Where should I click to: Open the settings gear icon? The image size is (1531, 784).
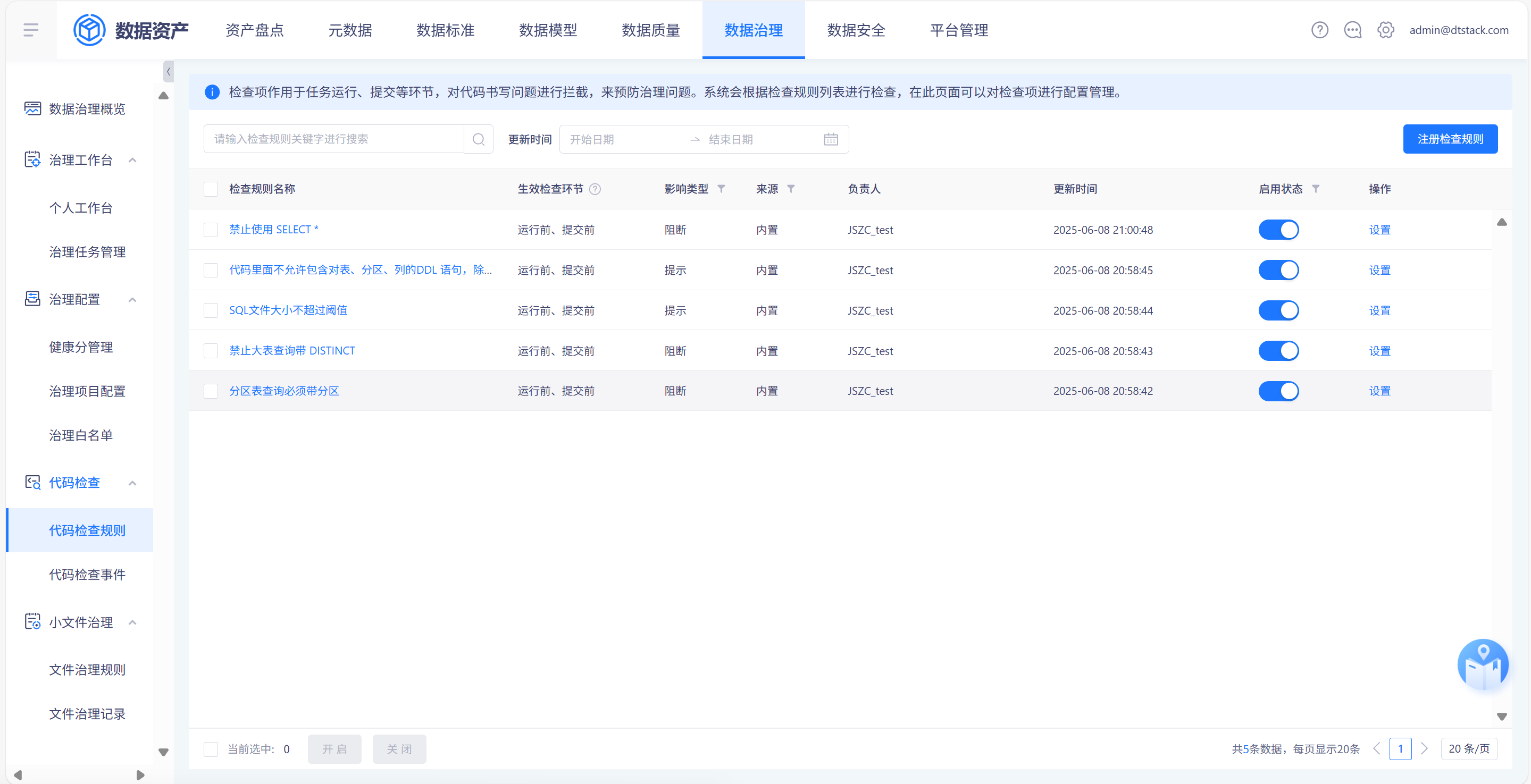[x=1385, y=30]
